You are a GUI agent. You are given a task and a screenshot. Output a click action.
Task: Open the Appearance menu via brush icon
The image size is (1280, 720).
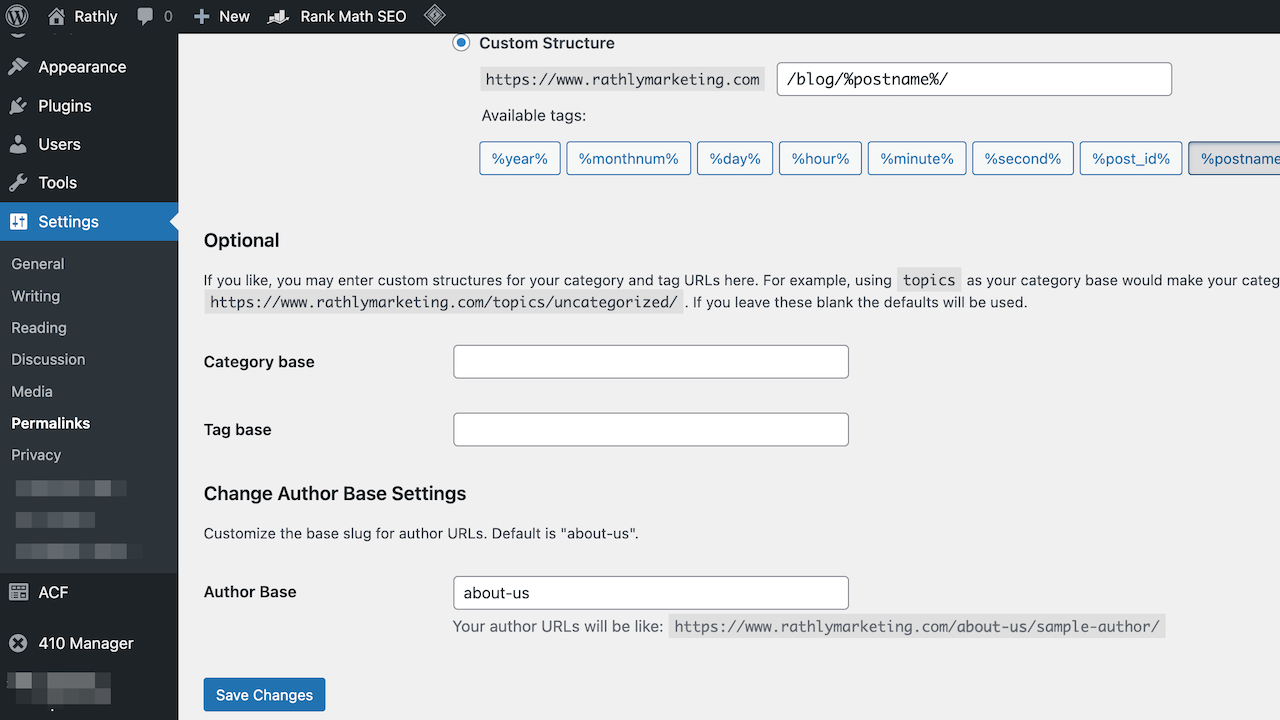tap(18, 66)
